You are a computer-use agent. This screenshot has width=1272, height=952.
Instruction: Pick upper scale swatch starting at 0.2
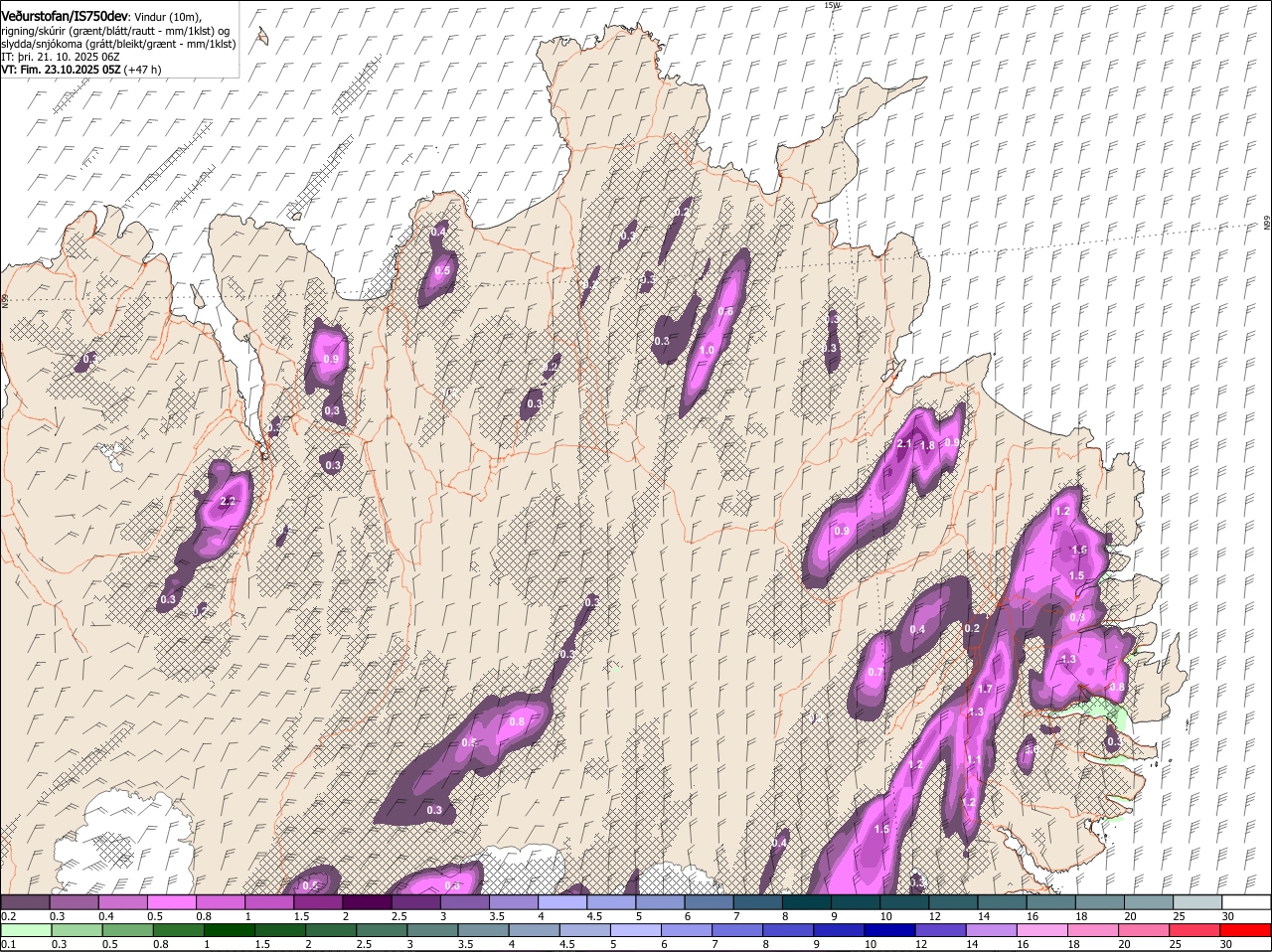coord(25,902)
